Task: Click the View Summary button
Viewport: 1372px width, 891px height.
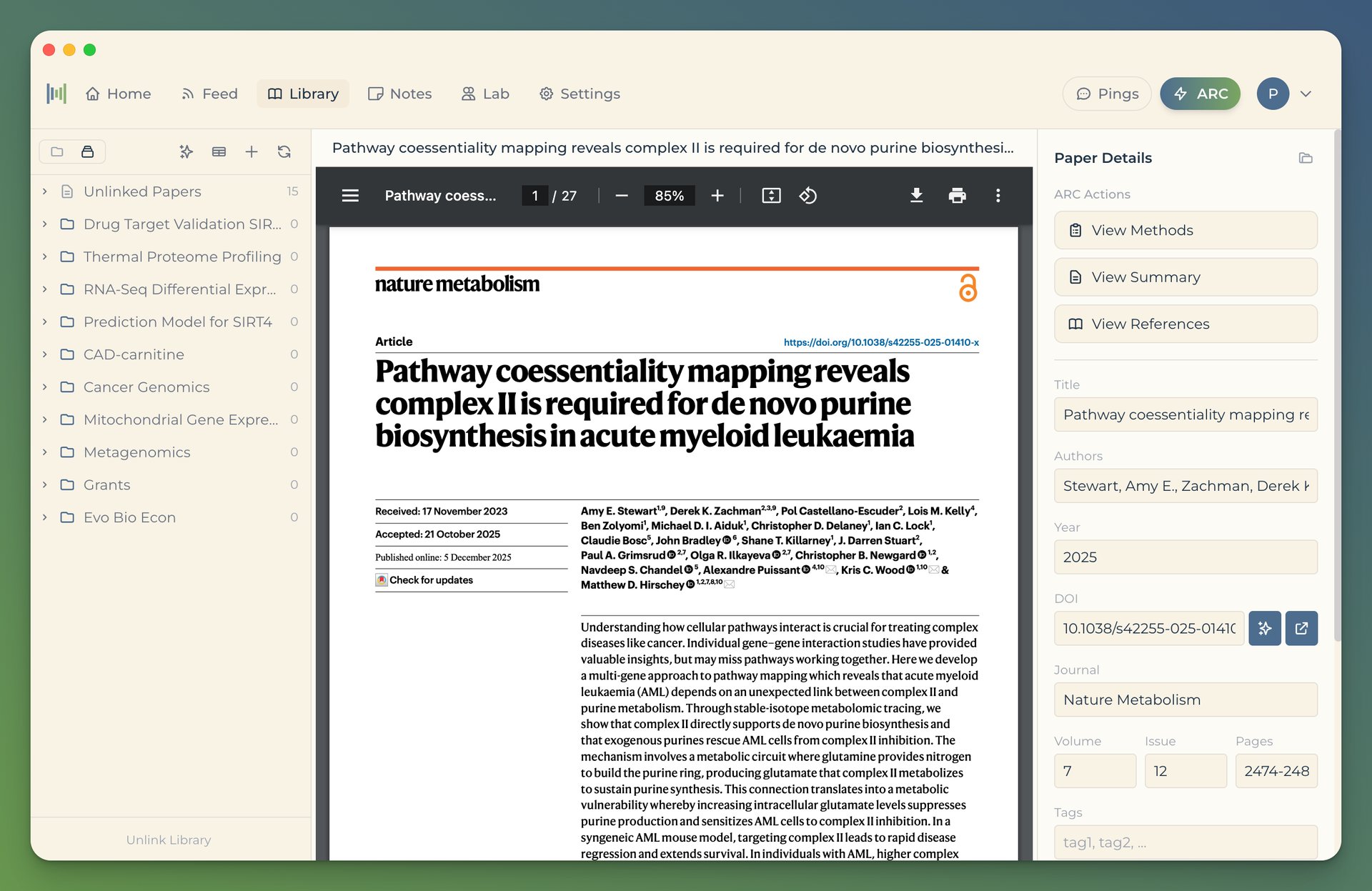Action: 1185,277
